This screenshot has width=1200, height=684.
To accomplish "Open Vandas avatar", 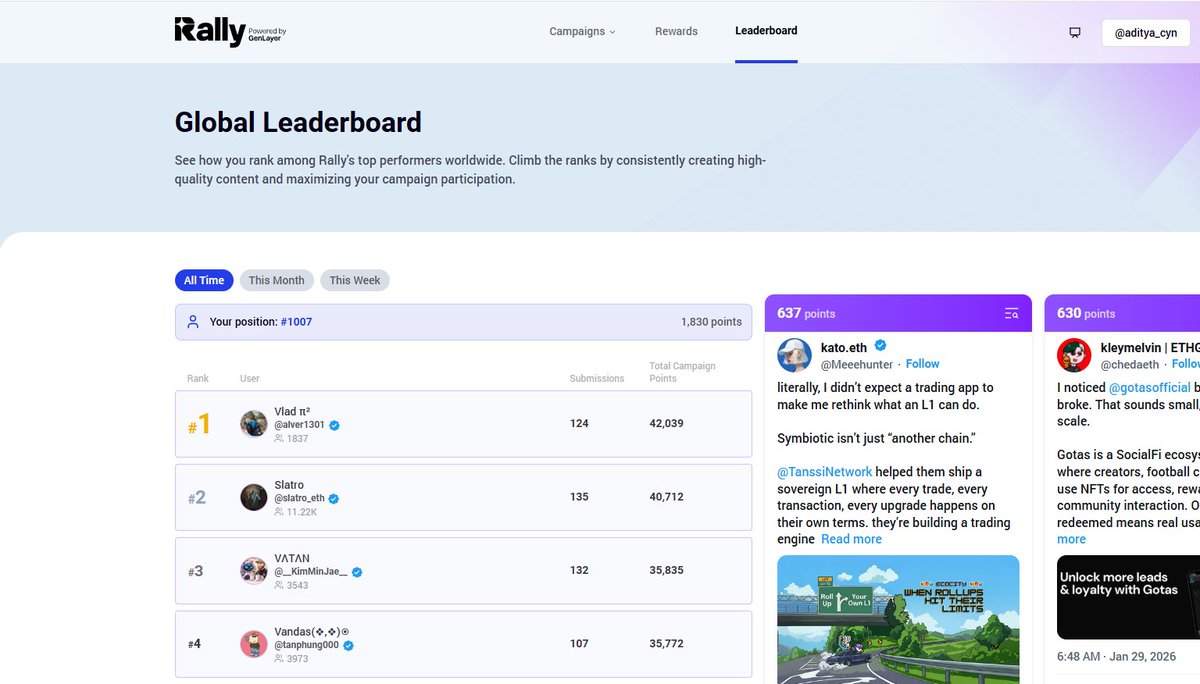I will 254,644.
